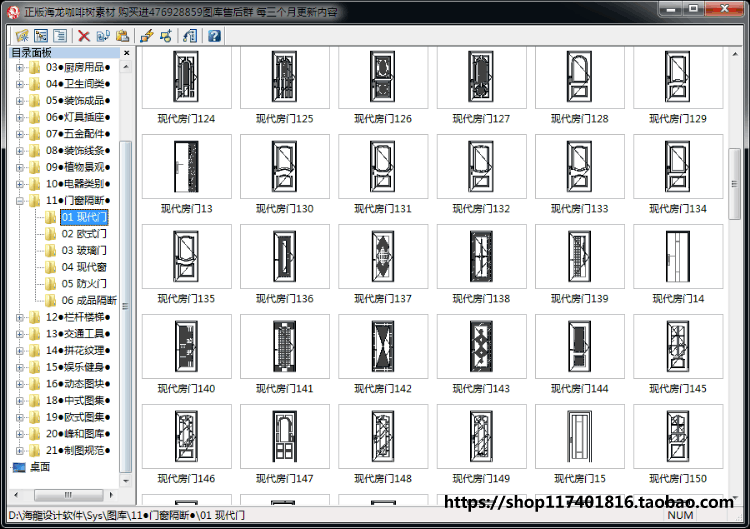Click the copy/rename documents toolbar icon
The height and width of the screenshot is (529, 750).
pyautogui.click(x=103, y=36)
